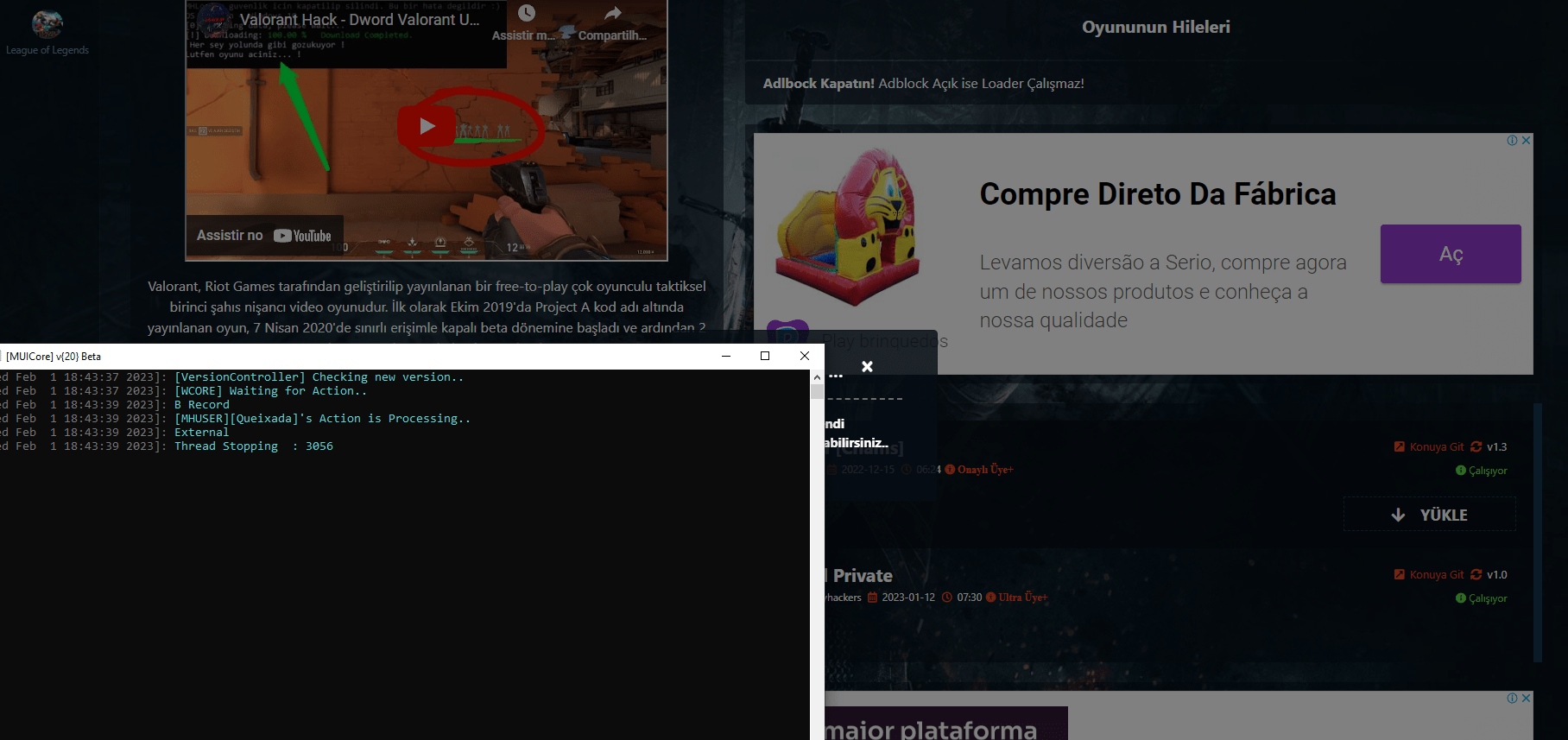1568x740 pixels.
Task: Click the refresh icon next to v1.3
Action: pyautogui.click(x=1476, y=447)
